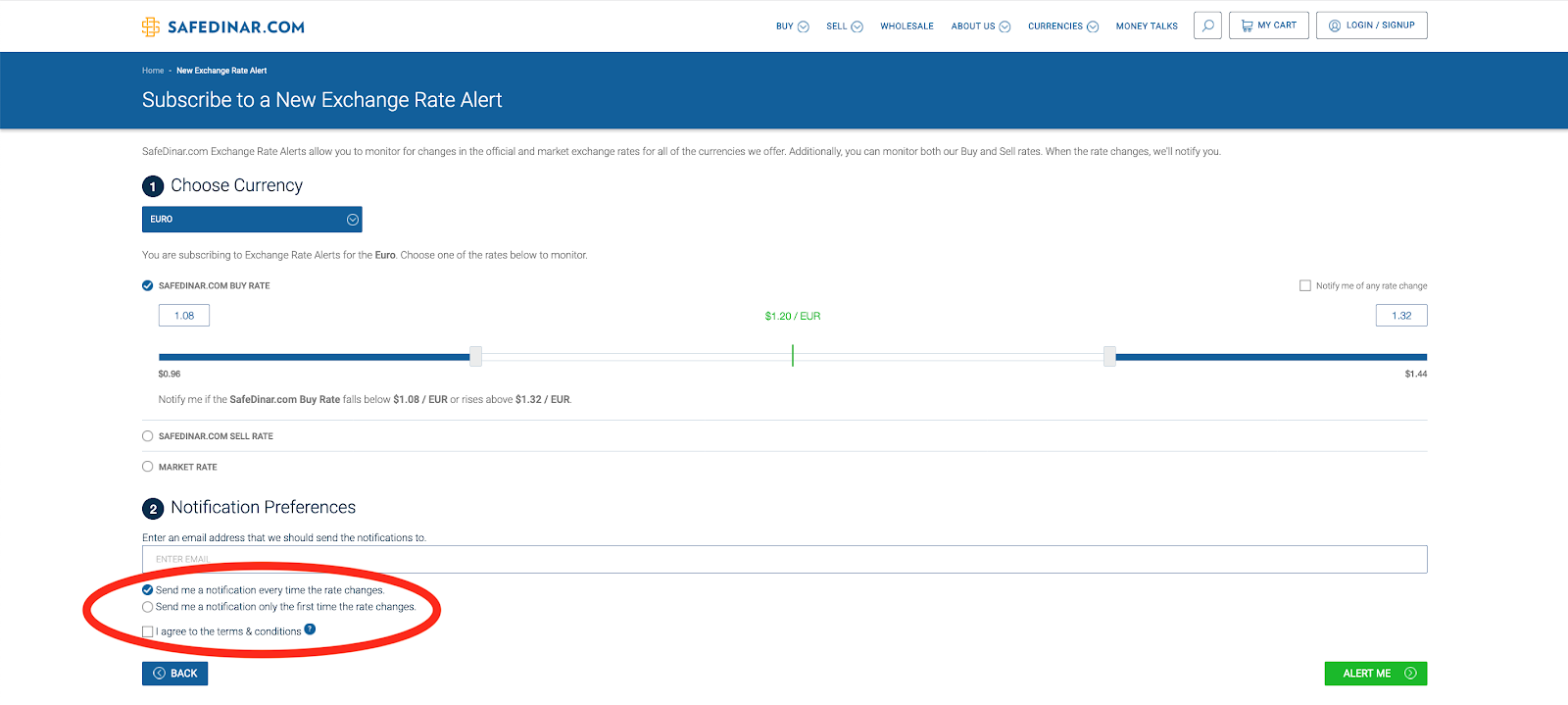The image size is (1568, 705).
Task: Click the My Cart button
Action: (x=1268, y=25)
